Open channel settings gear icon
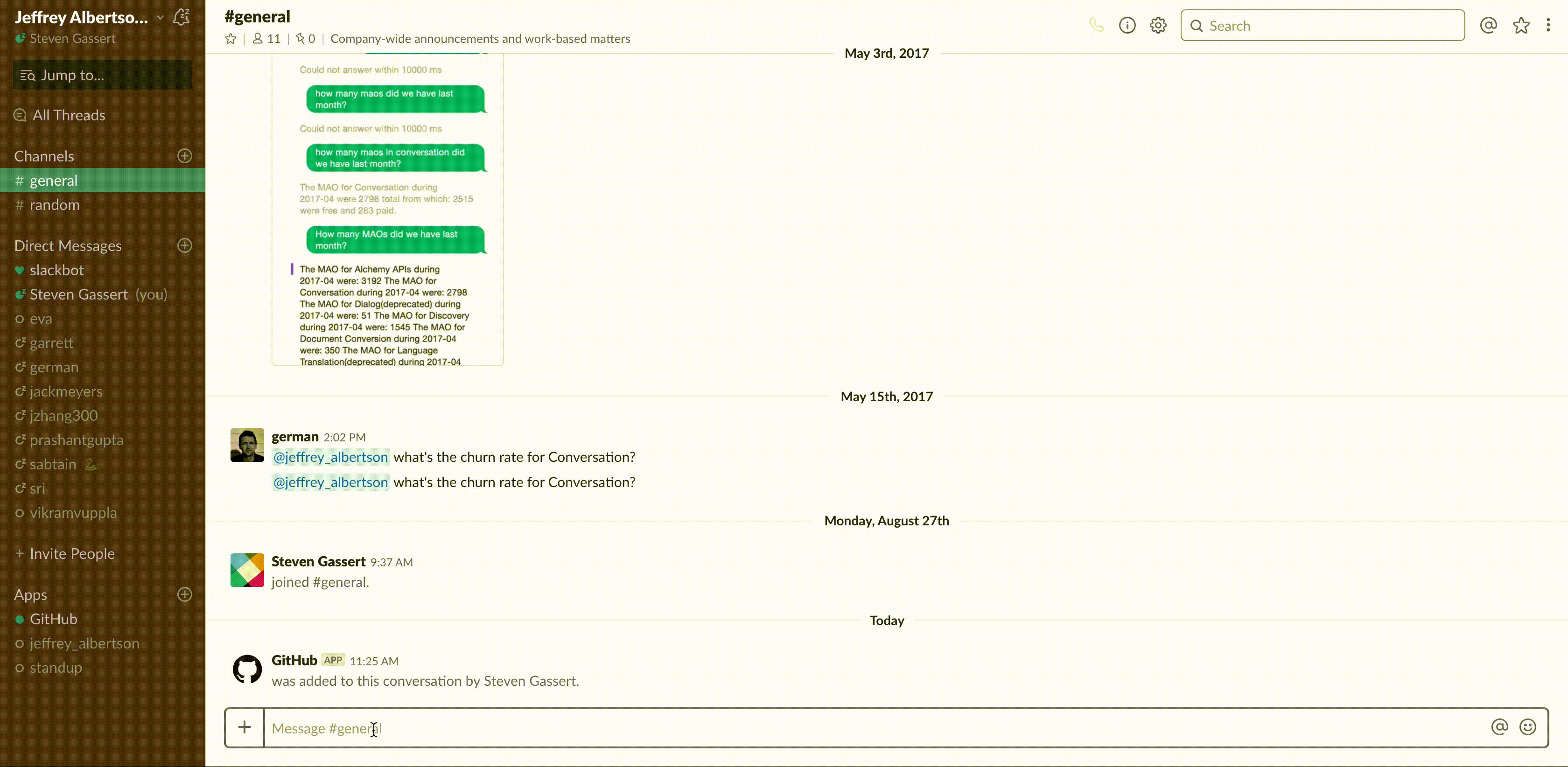Screen dimensions: 1568x767 (x=1158, y=26)
